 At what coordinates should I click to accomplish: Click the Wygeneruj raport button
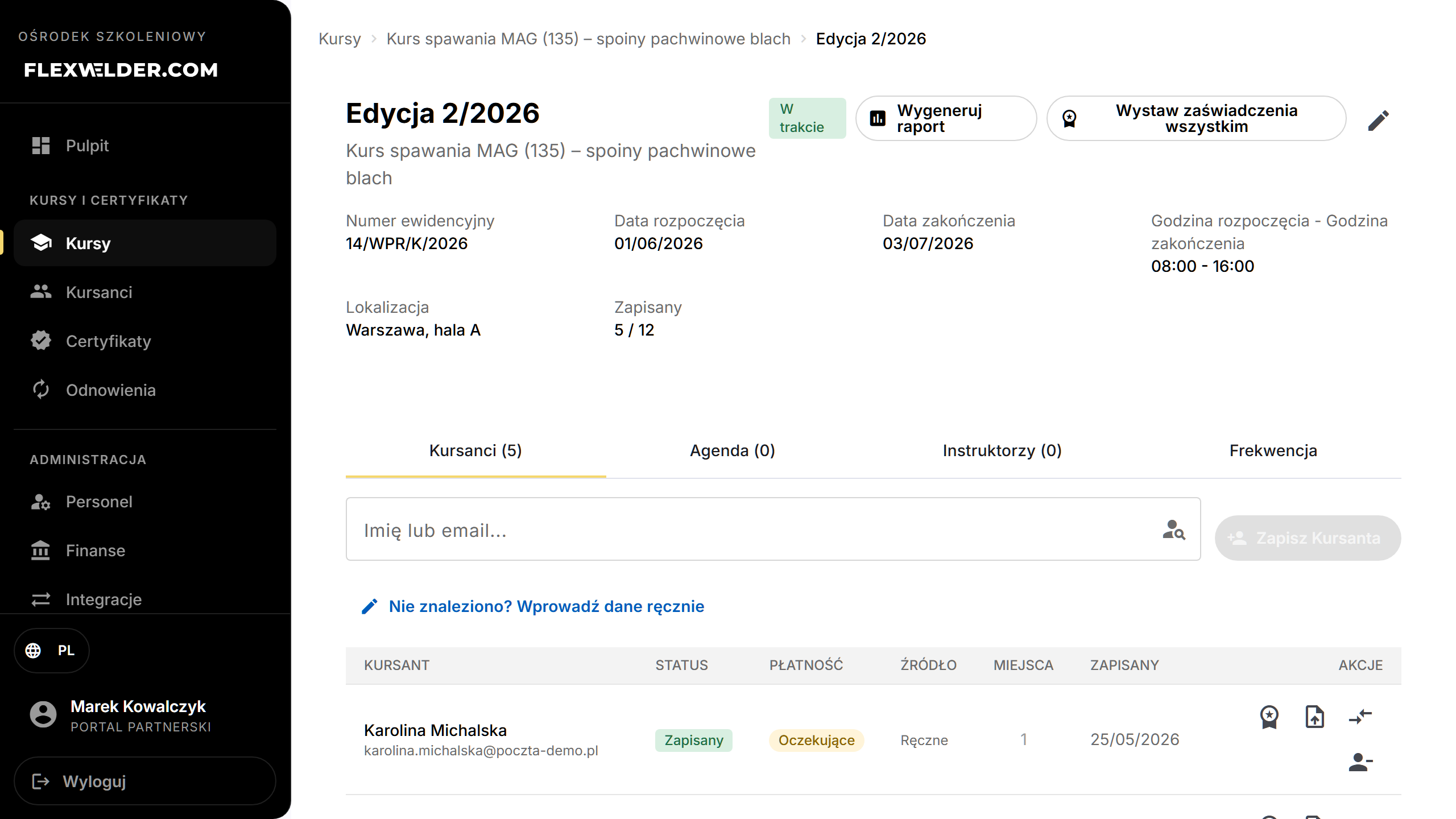[x=946, y=118]
